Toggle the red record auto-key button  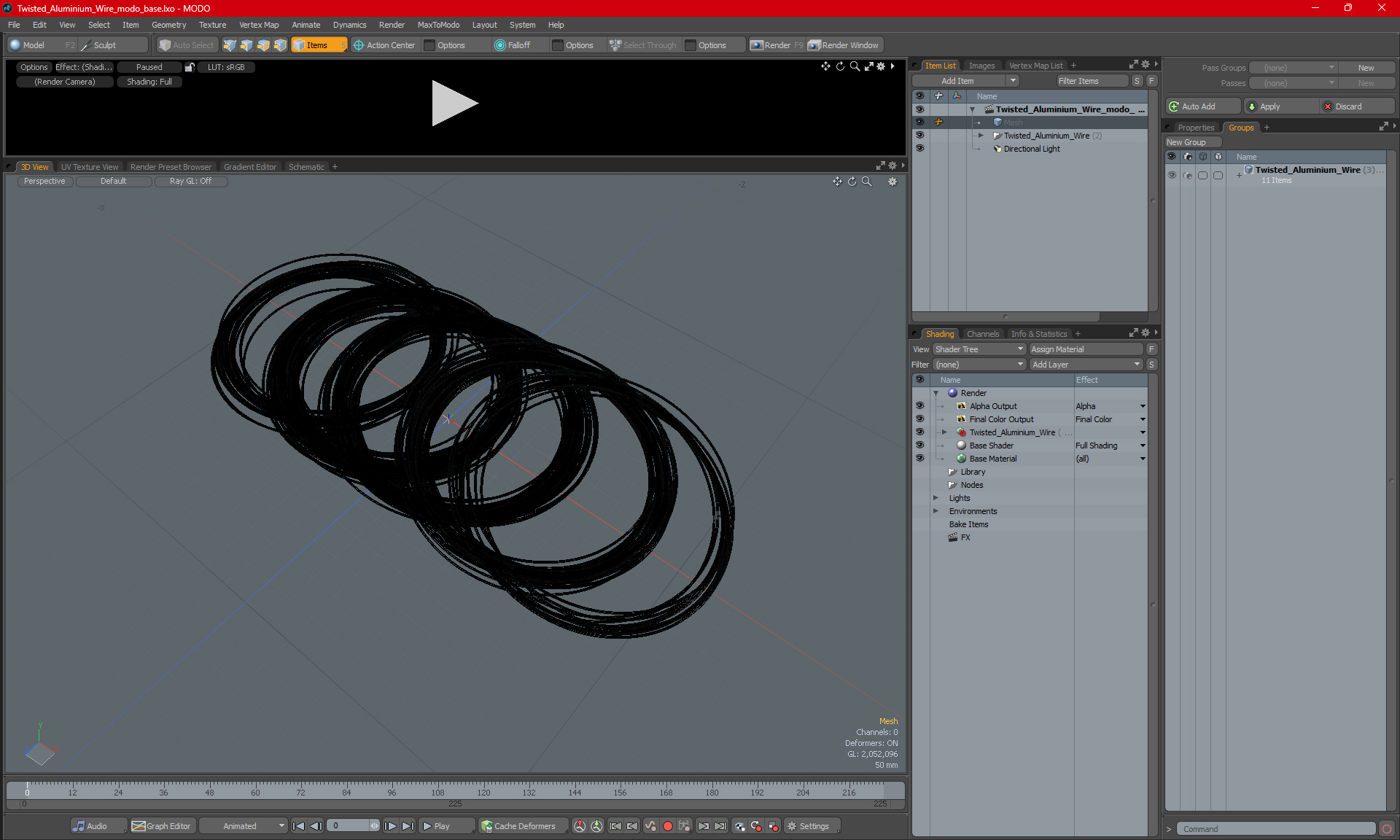point(667,826)
